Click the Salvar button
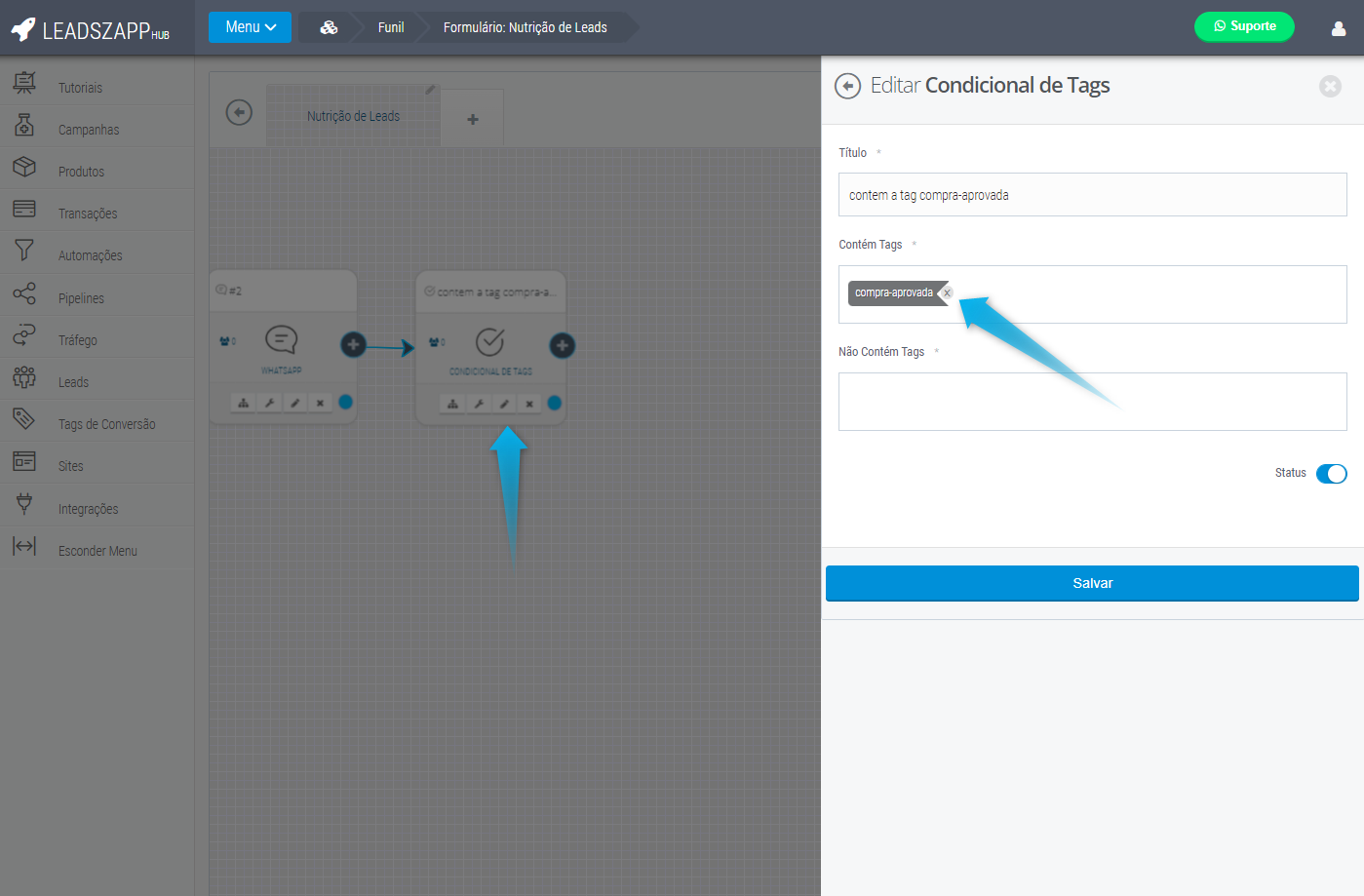 pos(1091,583)
